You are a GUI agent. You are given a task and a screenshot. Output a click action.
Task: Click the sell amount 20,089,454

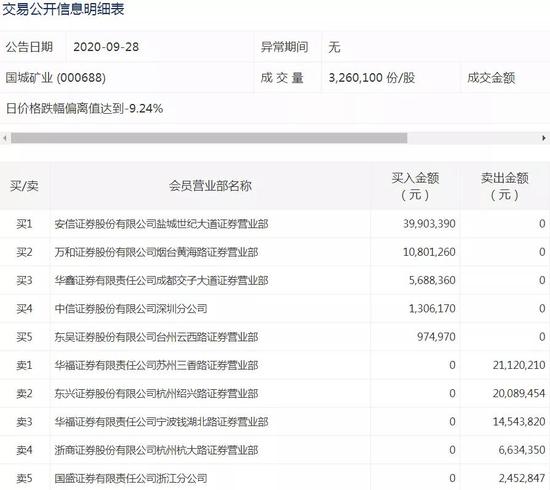pos(519,394)
